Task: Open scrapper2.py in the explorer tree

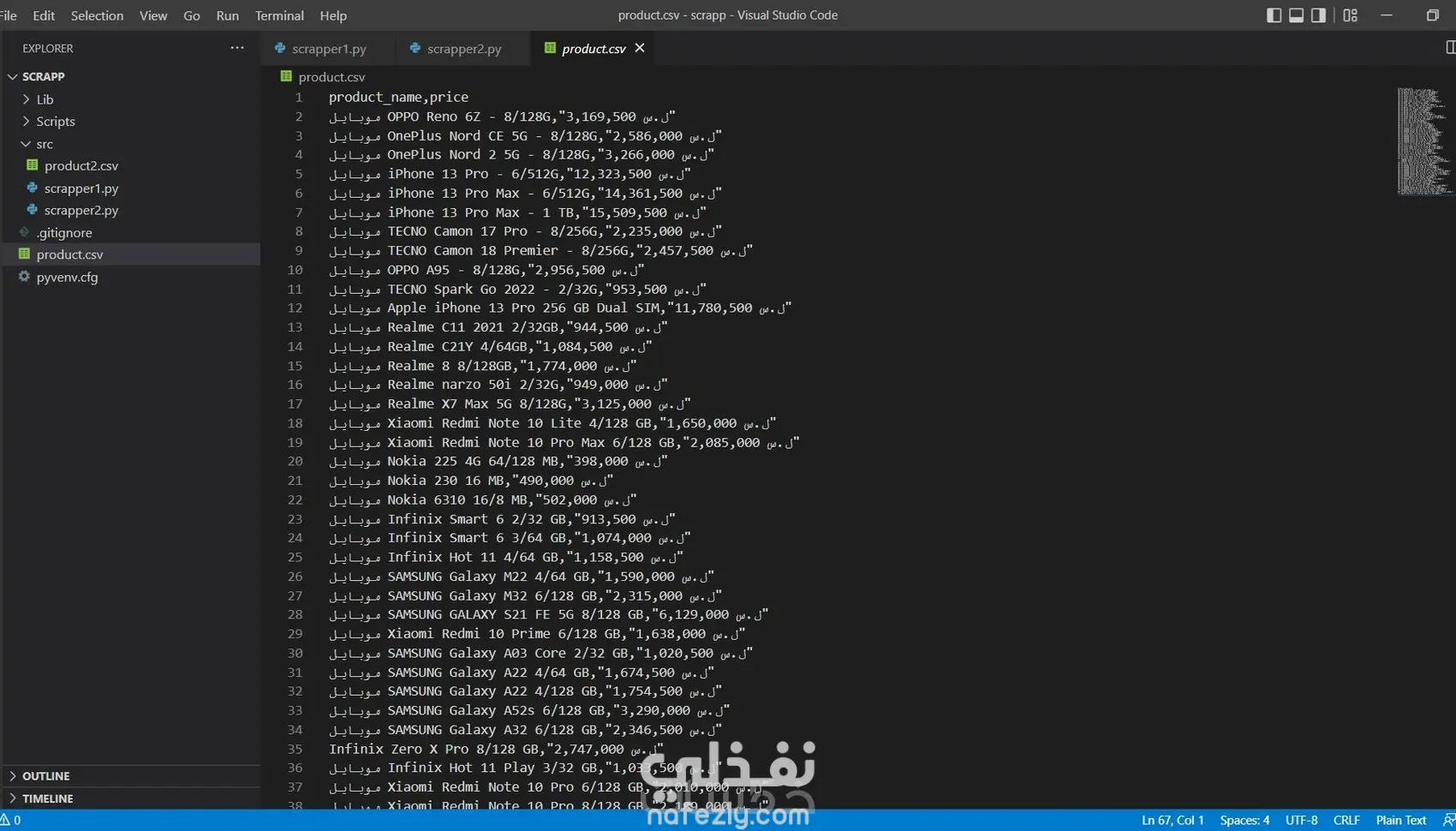Action: [81, 210]
